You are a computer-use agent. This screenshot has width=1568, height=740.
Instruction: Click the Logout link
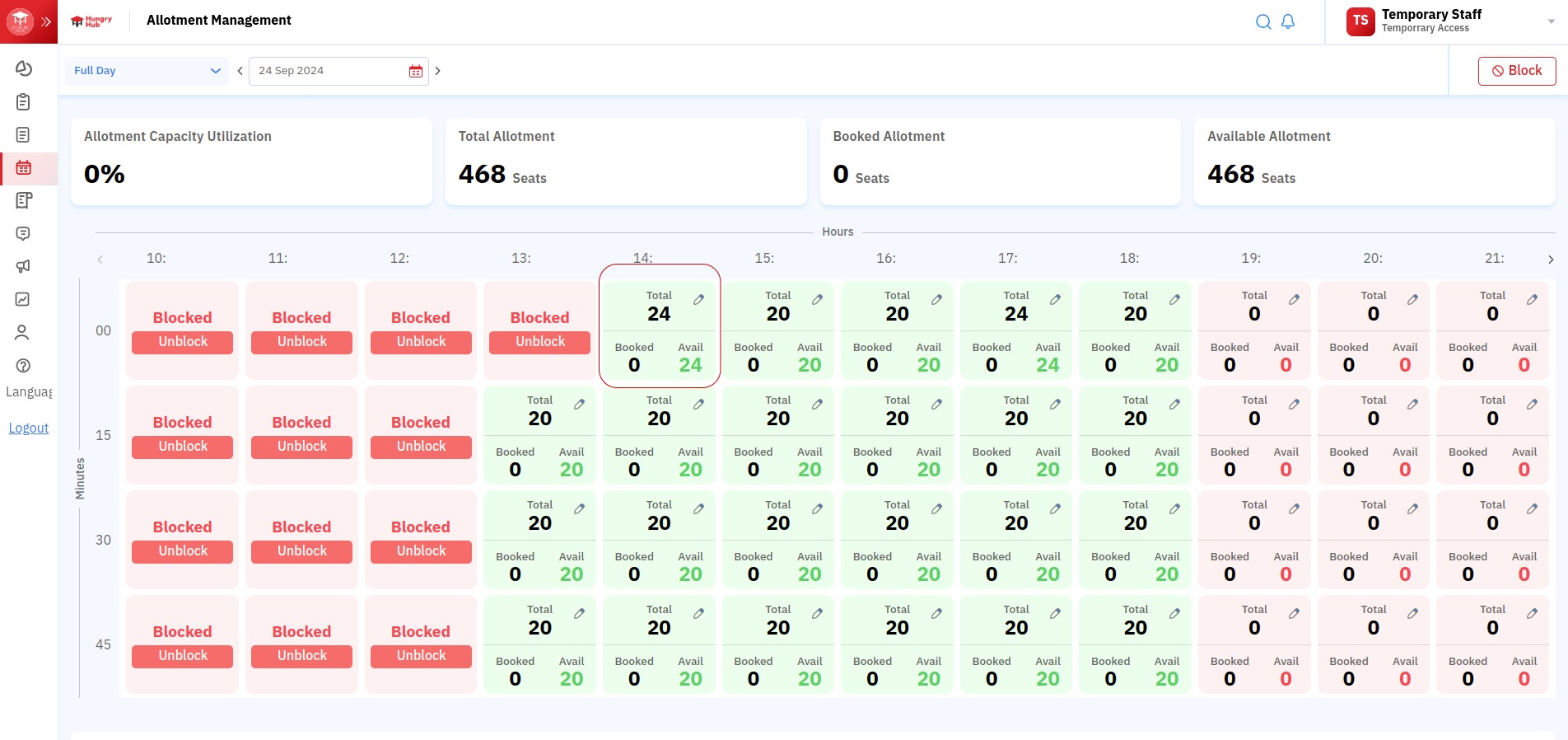coord(29,428)
